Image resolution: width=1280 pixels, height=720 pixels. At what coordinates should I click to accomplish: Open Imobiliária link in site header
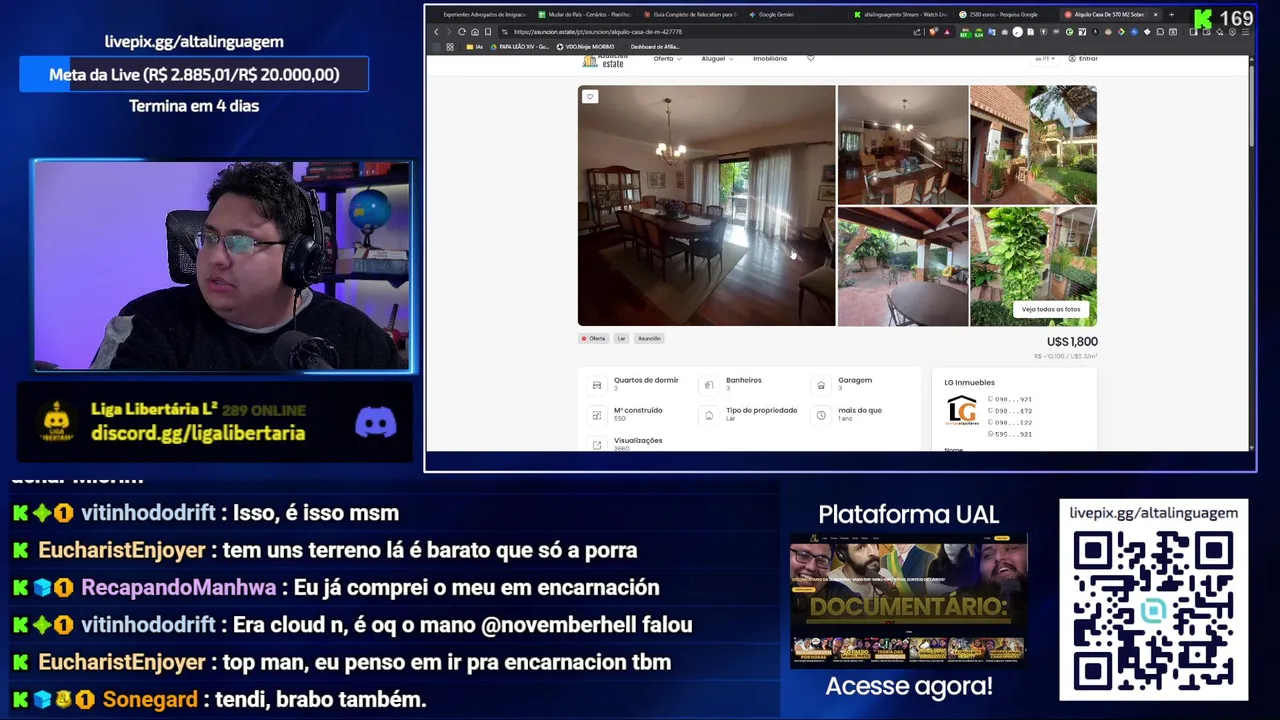click(x=770, y=59)
